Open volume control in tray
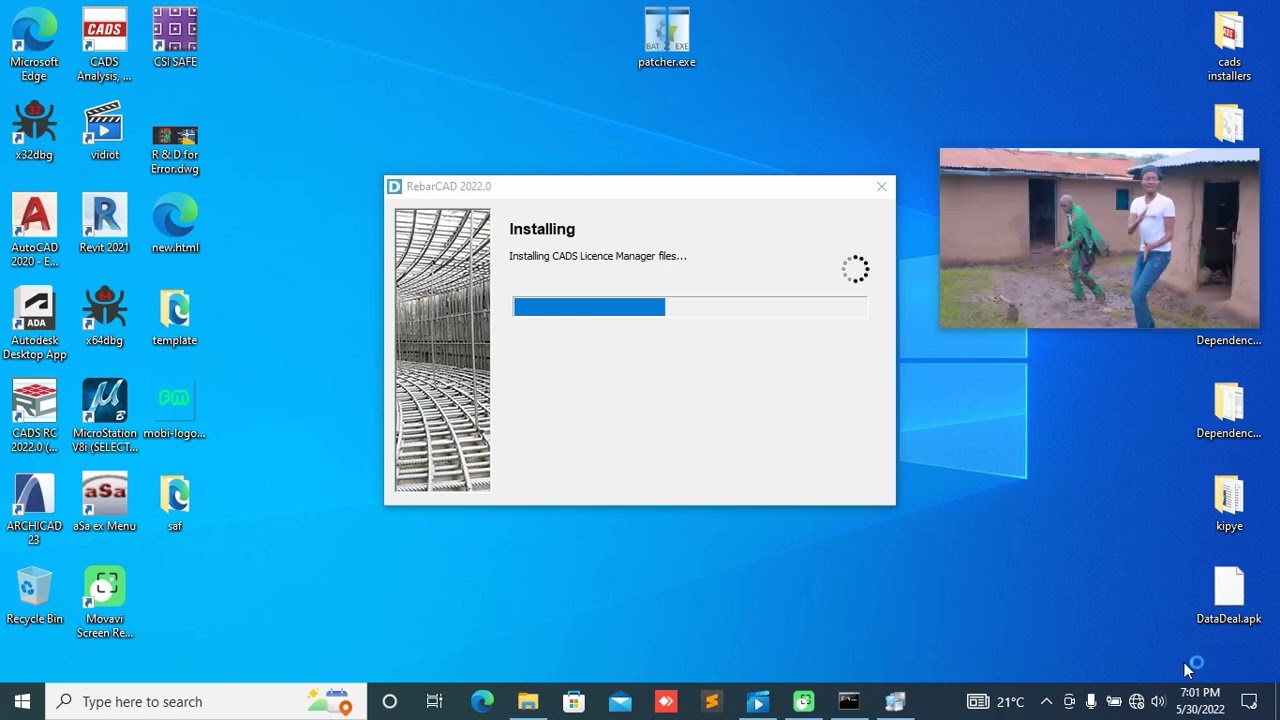The height and width of the screenshot is (720, 1280). (1158, 701)
